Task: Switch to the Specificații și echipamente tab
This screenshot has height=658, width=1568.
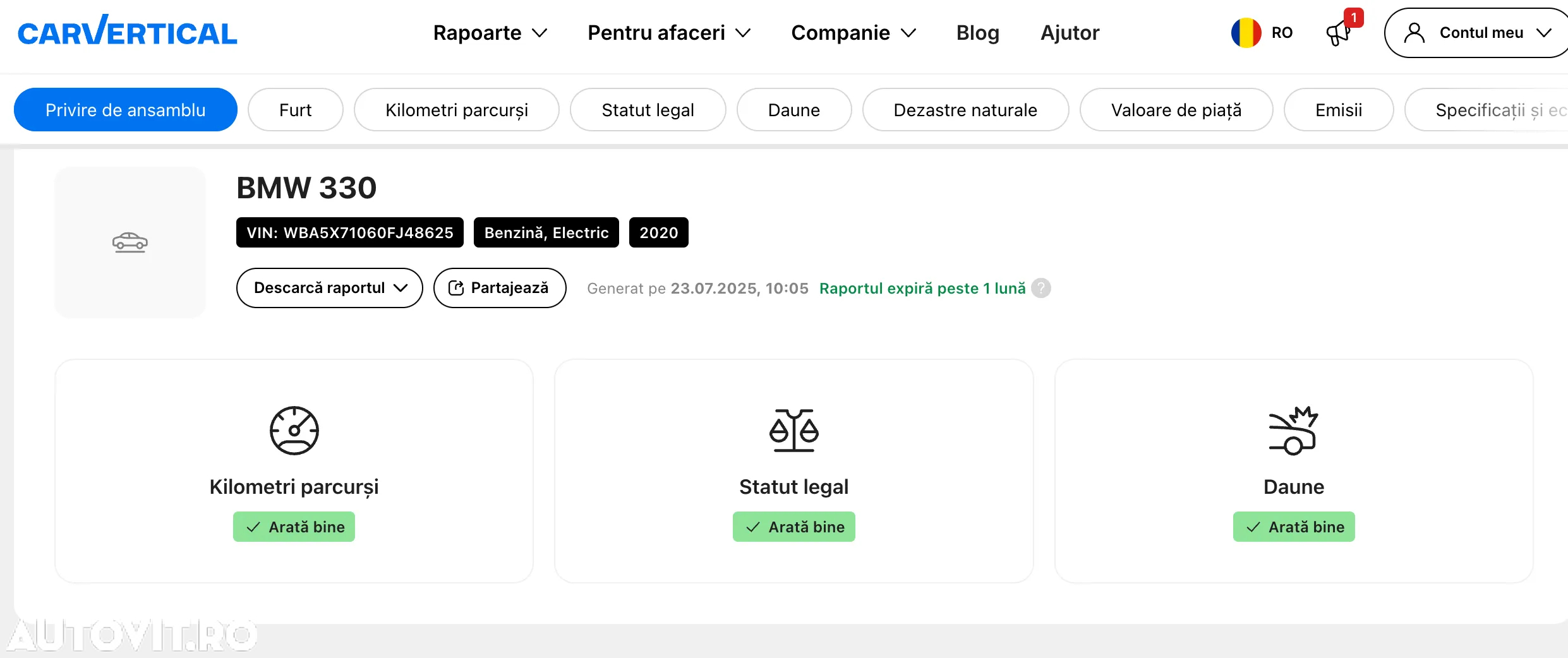Action: click(x=1487, y=110)
